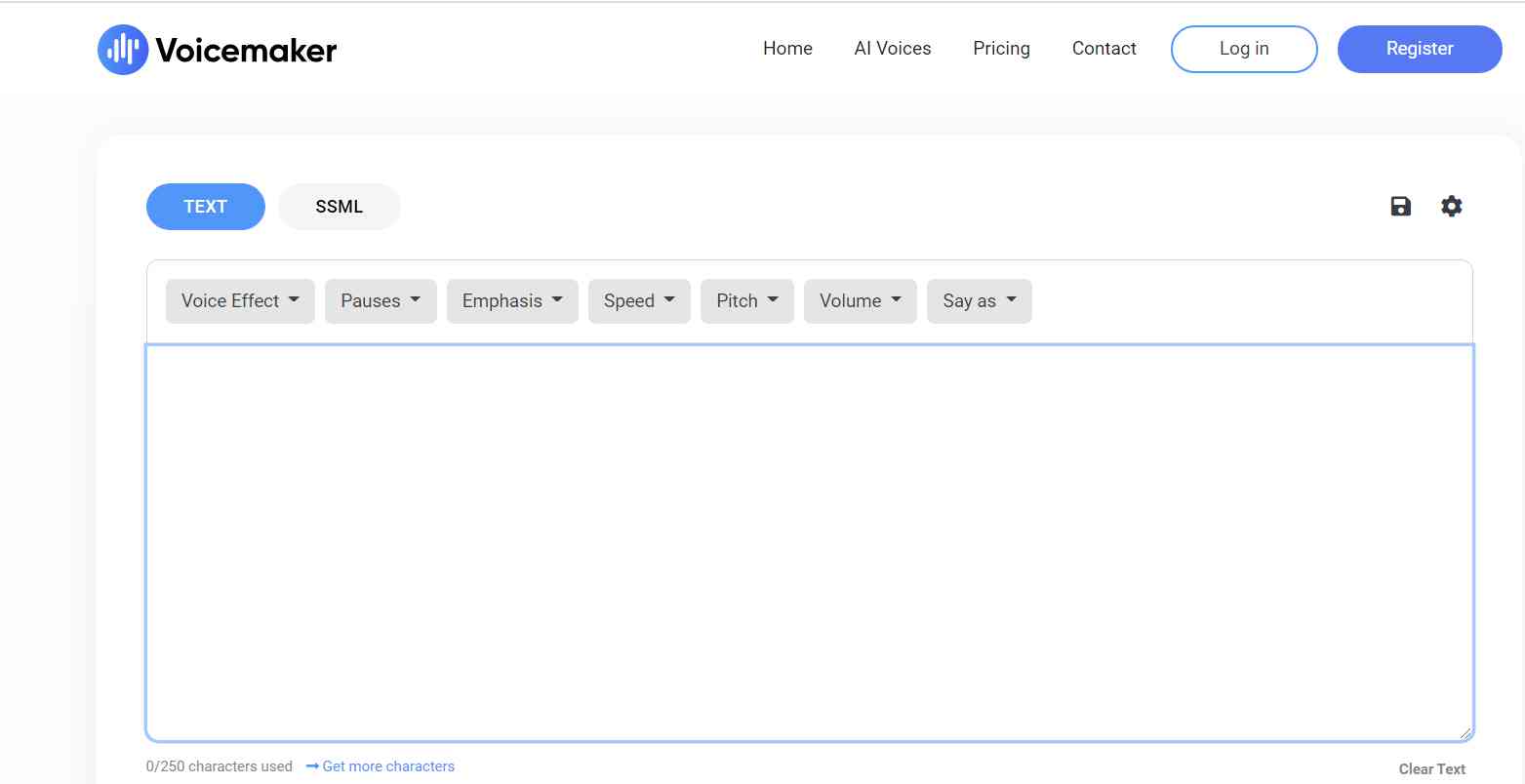Click the Register button
This screenshot has width=1525, height=784.
point(1420,49)
